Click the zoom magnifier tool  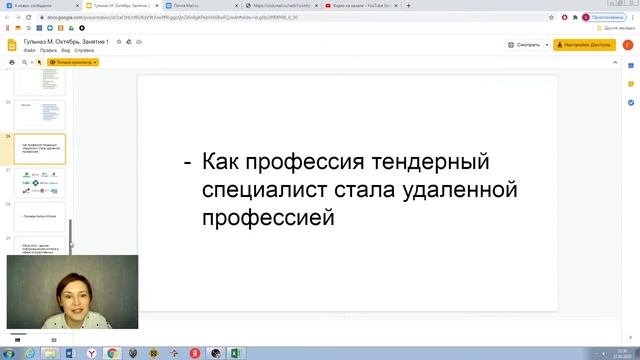[24, 62]
